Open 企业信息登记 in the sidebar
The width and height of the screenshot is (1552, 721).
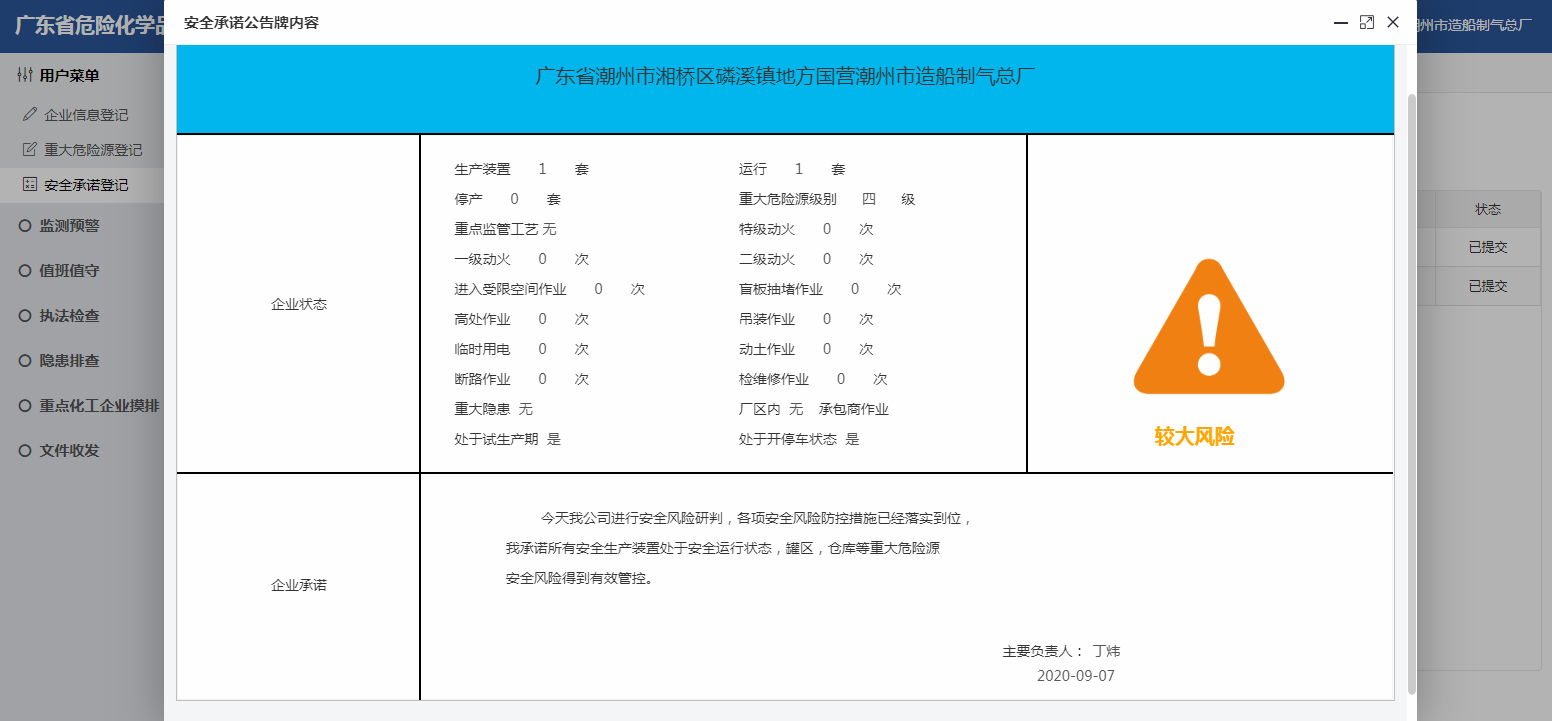click(x=82, y=115)
